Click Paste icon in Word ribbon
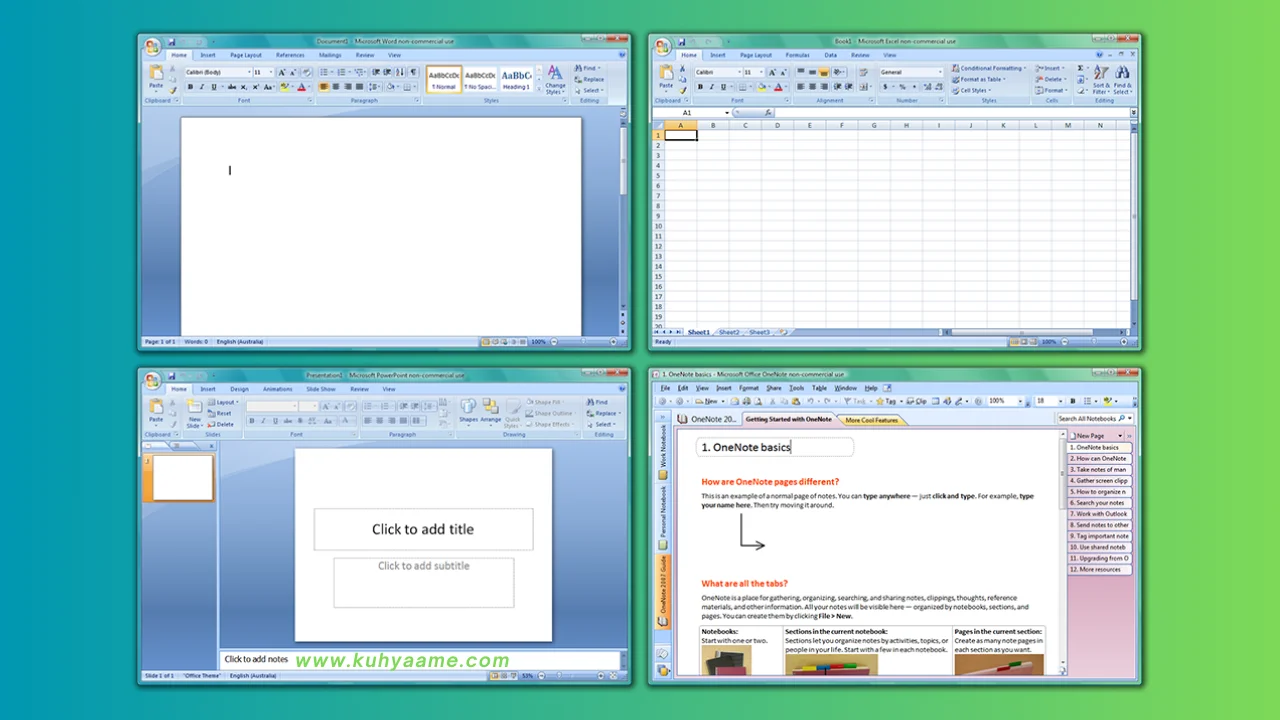 (x=156, y=78)
